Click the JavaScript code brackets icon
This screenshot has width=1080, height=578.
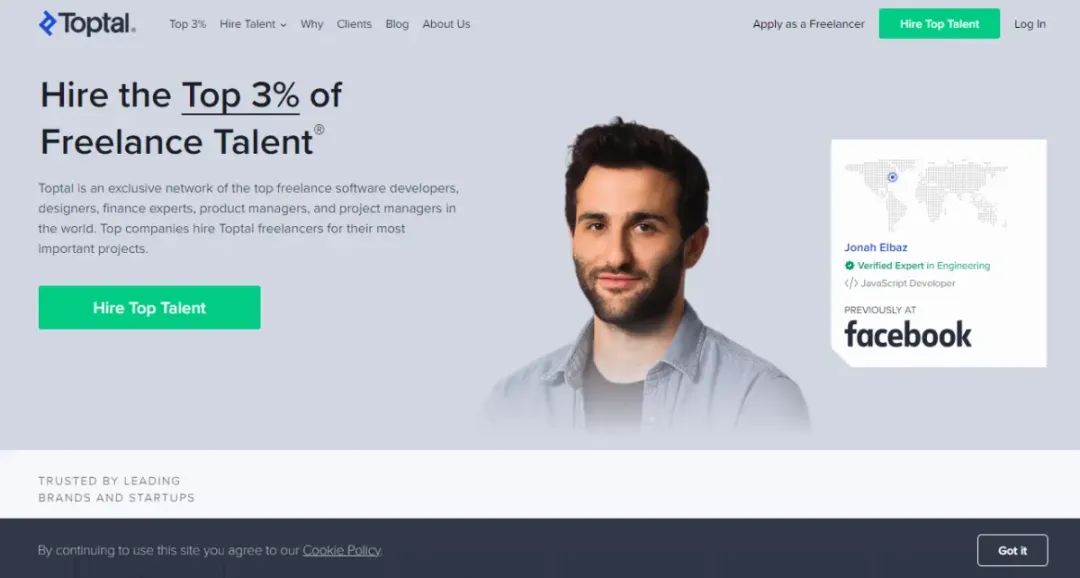(x=851, y=283)
